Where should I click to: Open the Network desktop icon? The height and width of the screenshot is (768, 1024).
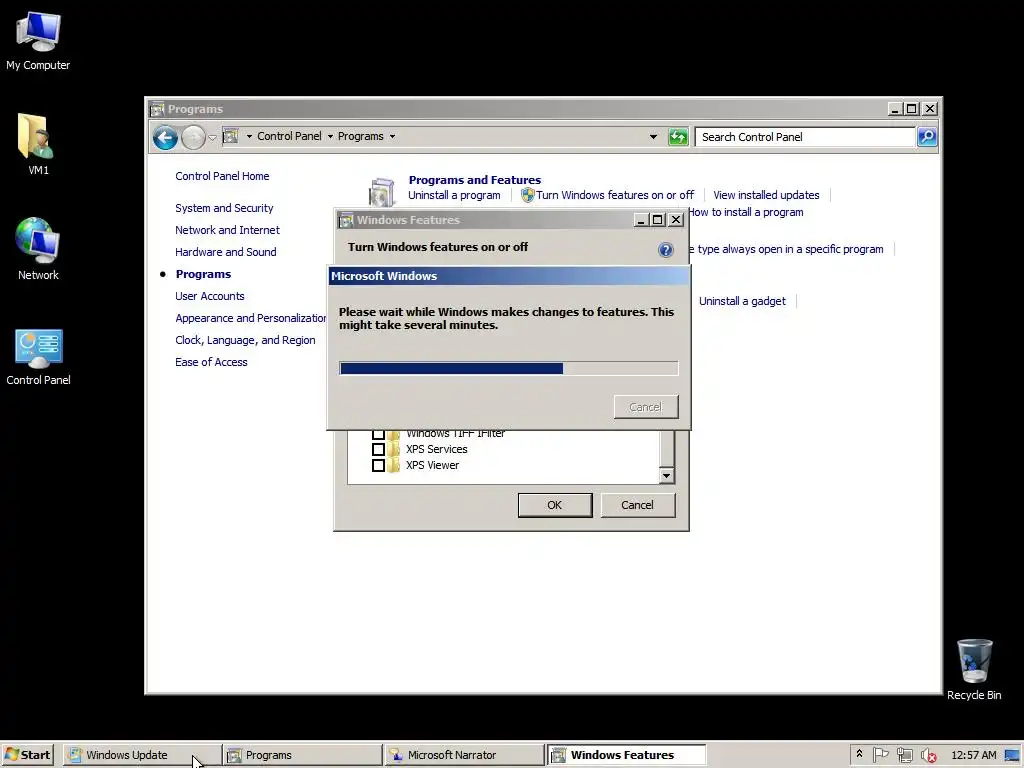coord(38,240)
